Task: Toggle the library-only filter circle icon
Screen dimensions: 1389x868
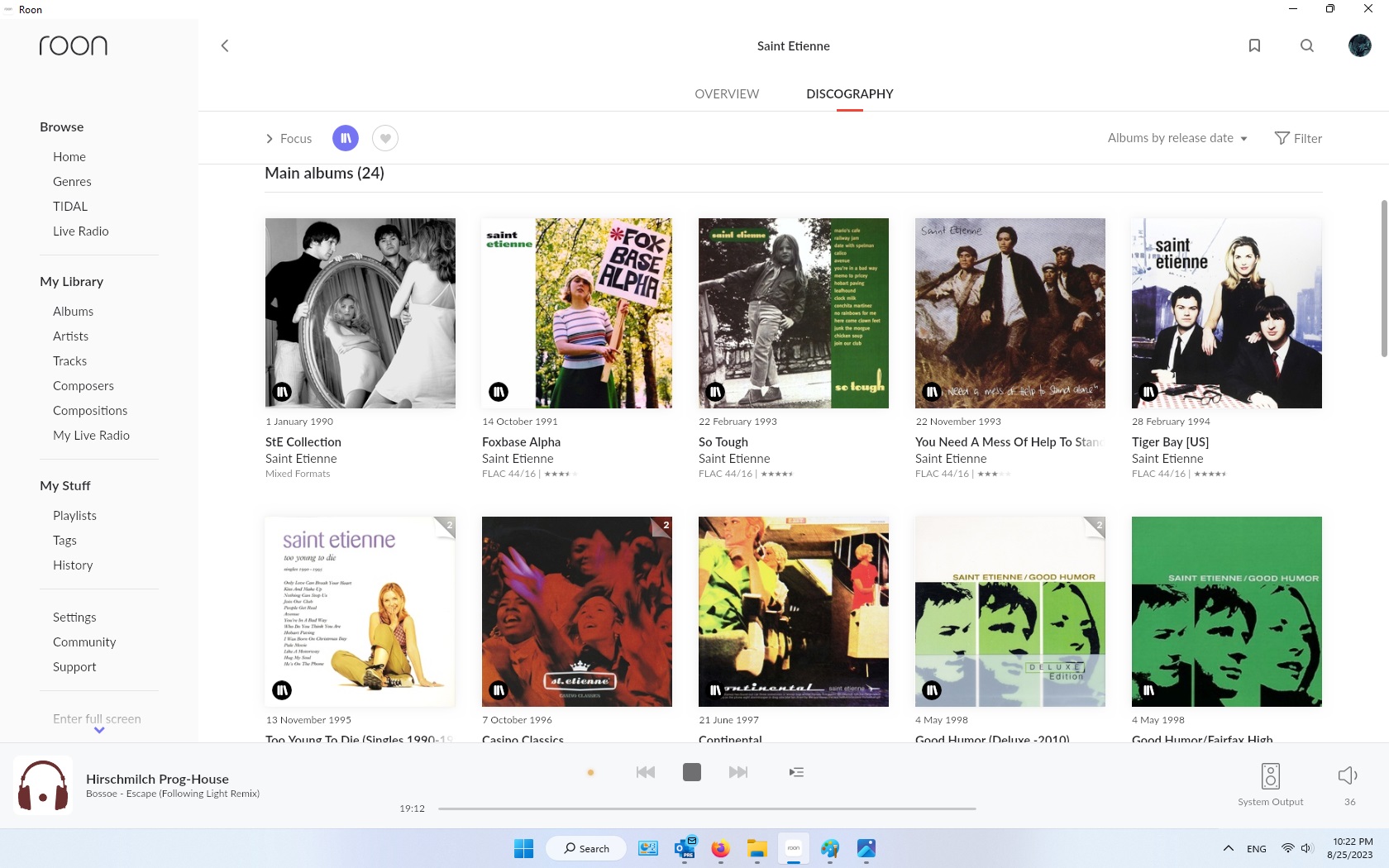Action: pyautogui.click(x=346, y=138)
